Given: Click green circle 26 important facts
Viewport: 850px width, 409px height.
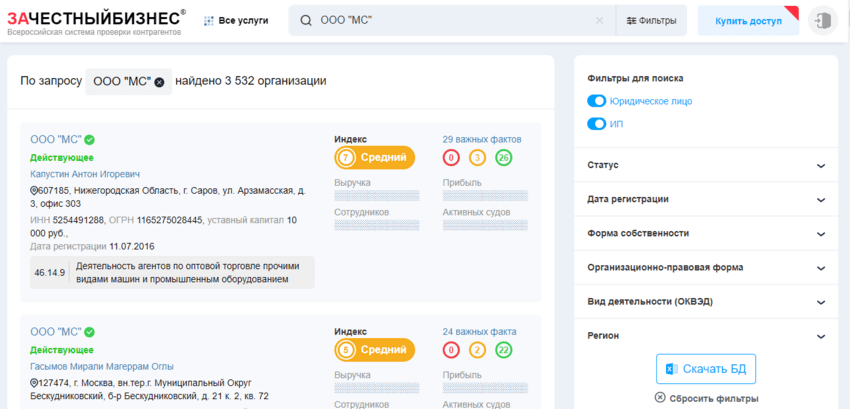Looking at the screenshot, I should tap(504, 158).
